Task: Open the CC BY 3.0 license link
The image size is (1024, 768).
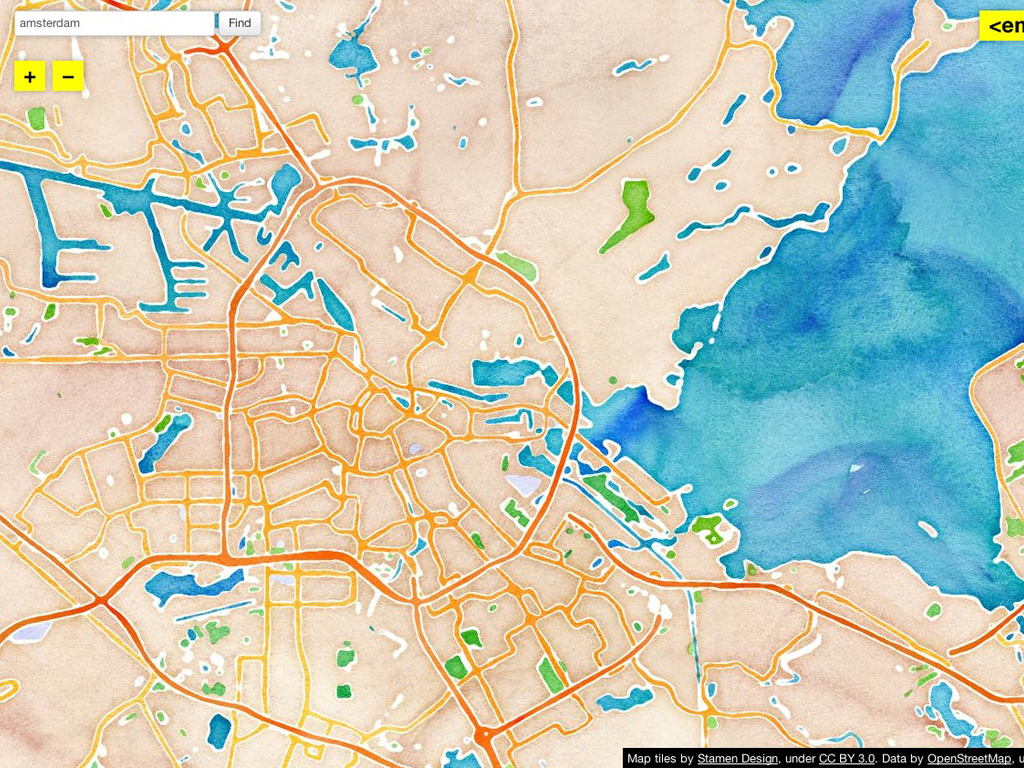Action: coord(847,759)
